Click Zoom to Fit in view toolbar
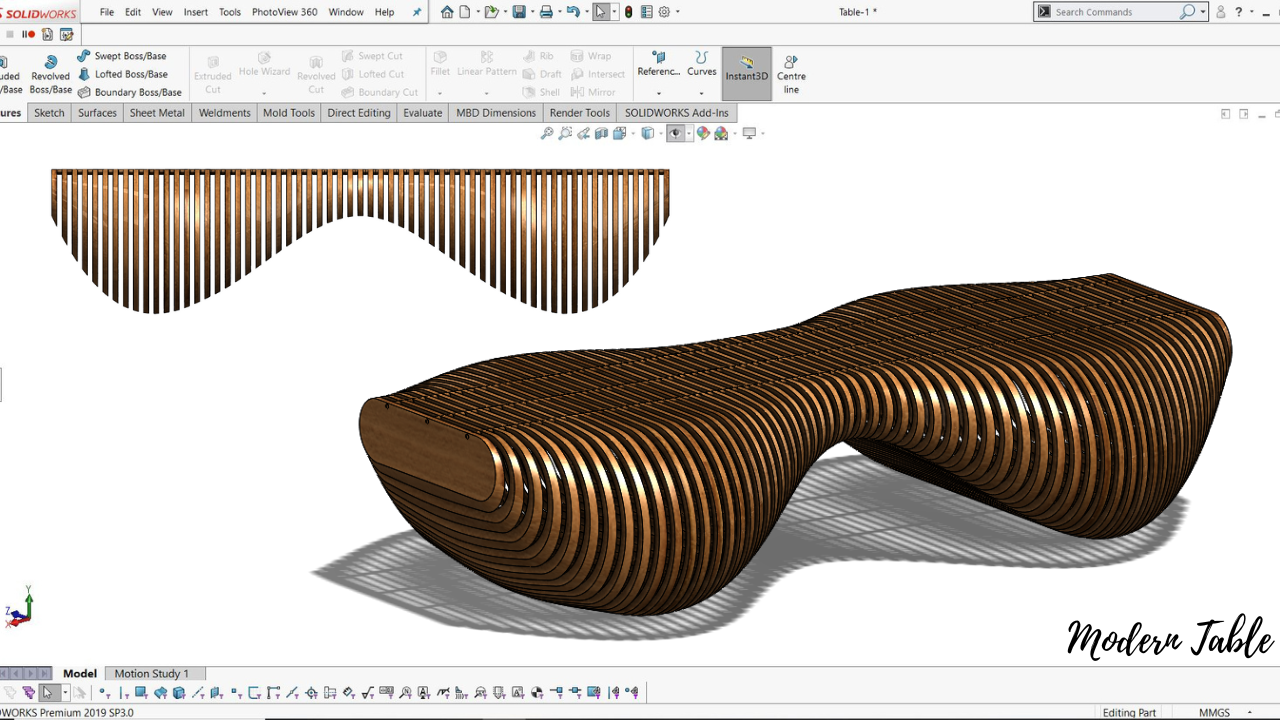1280x720 pixels. tap(546, 133)
